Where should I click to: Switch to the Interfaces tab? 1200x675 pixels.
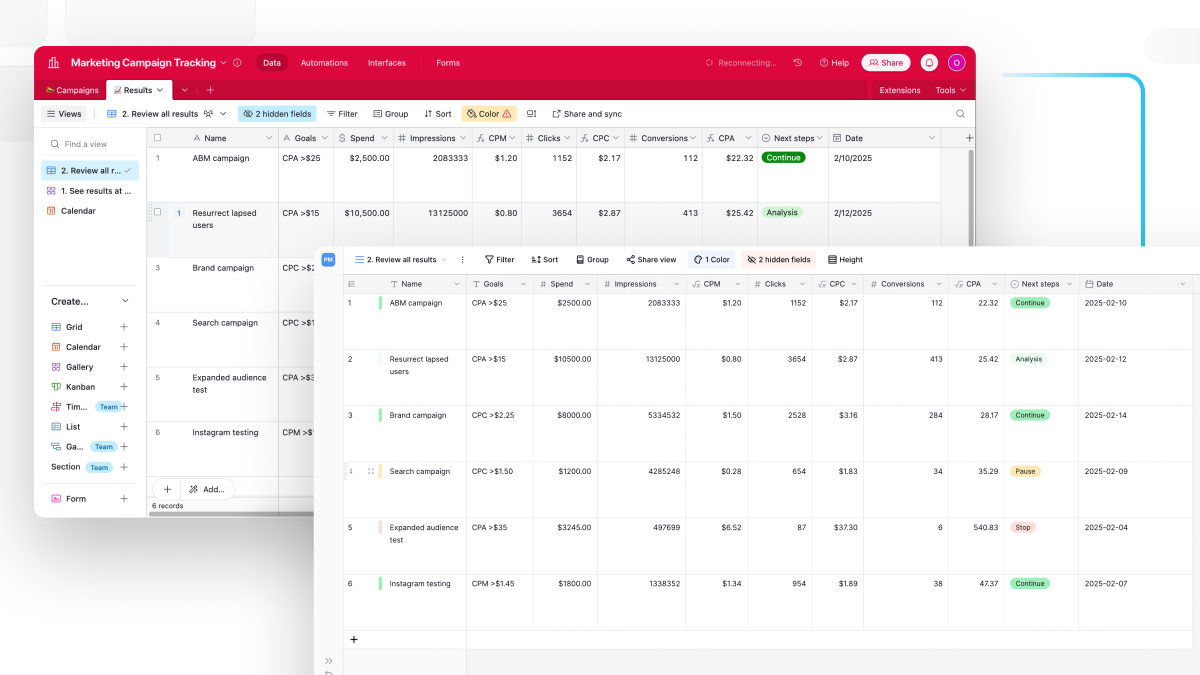point(386,63)
